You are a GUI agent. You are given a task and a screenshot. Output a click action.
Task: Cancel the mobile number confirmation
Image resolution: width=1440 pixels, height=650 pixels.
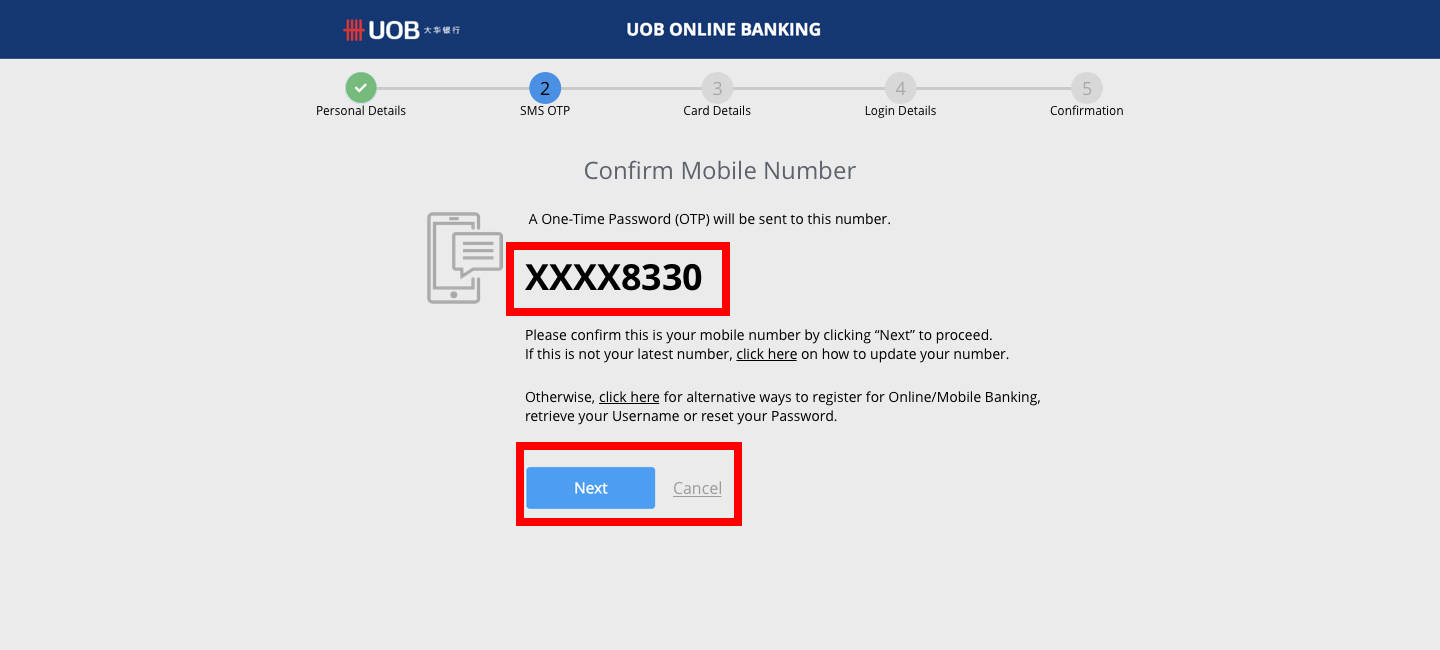pos(697,488)
